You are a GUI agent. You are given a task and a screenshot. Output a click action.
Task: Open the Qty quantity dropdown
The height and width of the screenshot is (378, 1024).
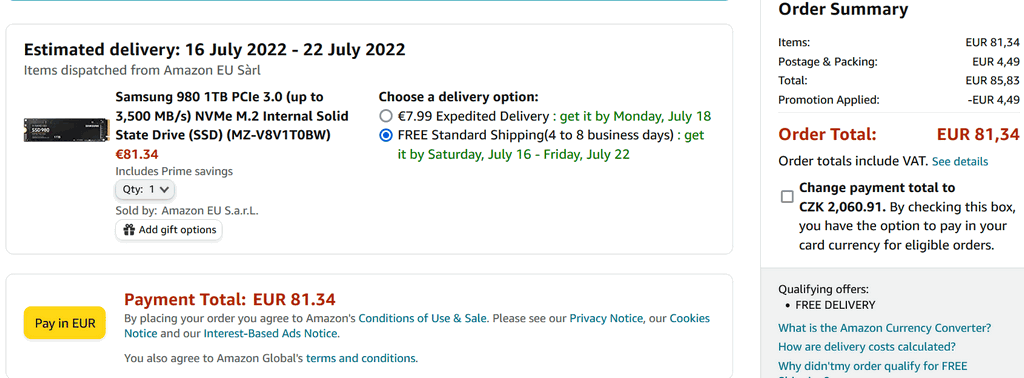(x=145, y=189)
